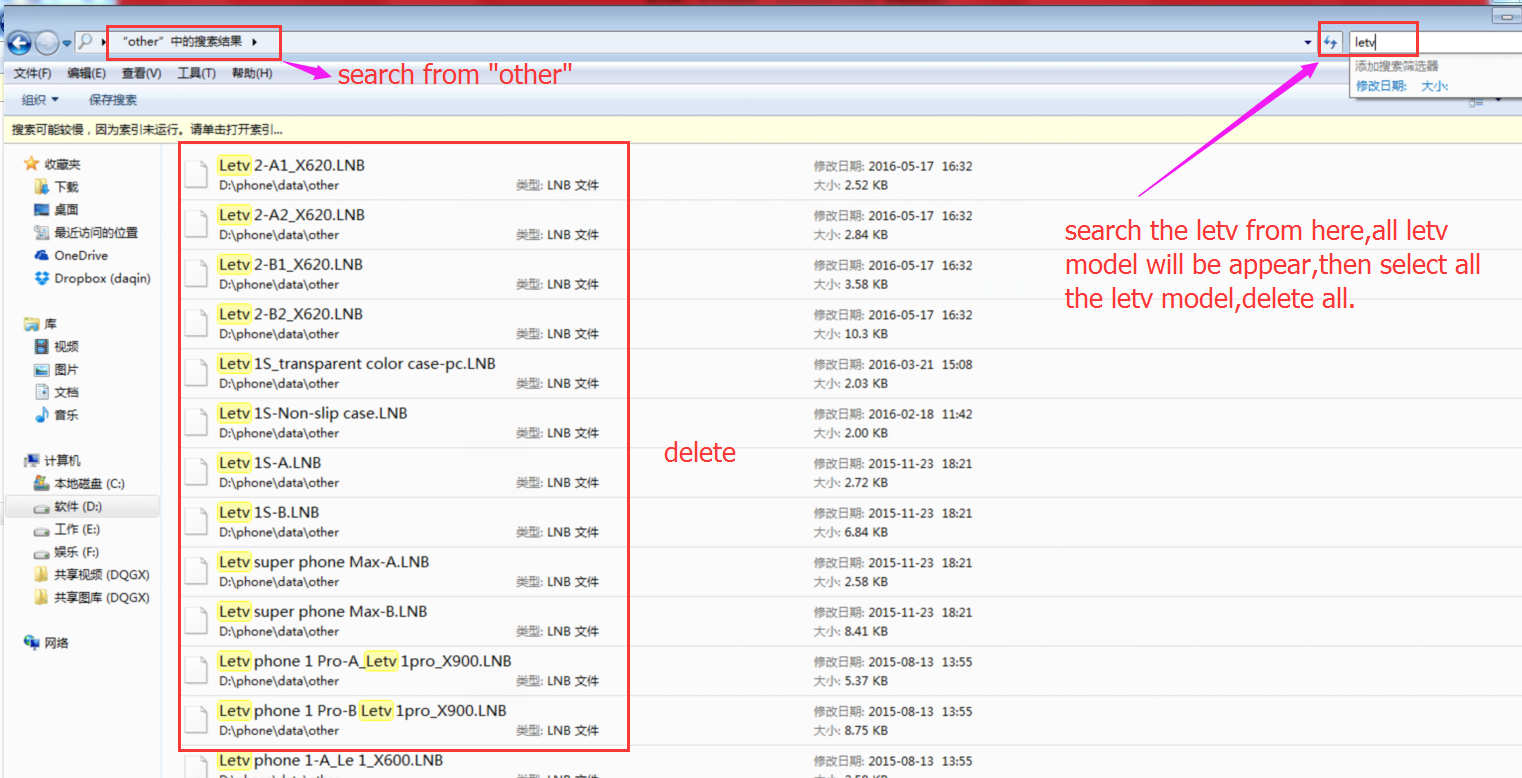
Task: Select icon of Letv phone 1 Pro-A_Letv 1pro_X900.LNB
Action: 197,671
